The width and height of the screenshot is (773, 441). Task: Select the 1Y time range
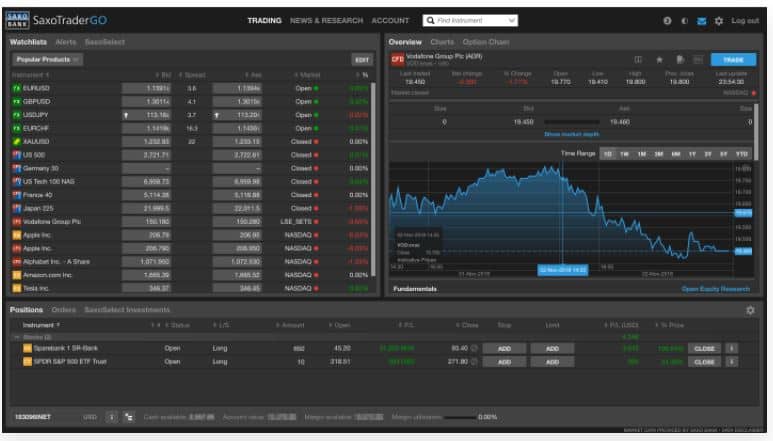692,154
